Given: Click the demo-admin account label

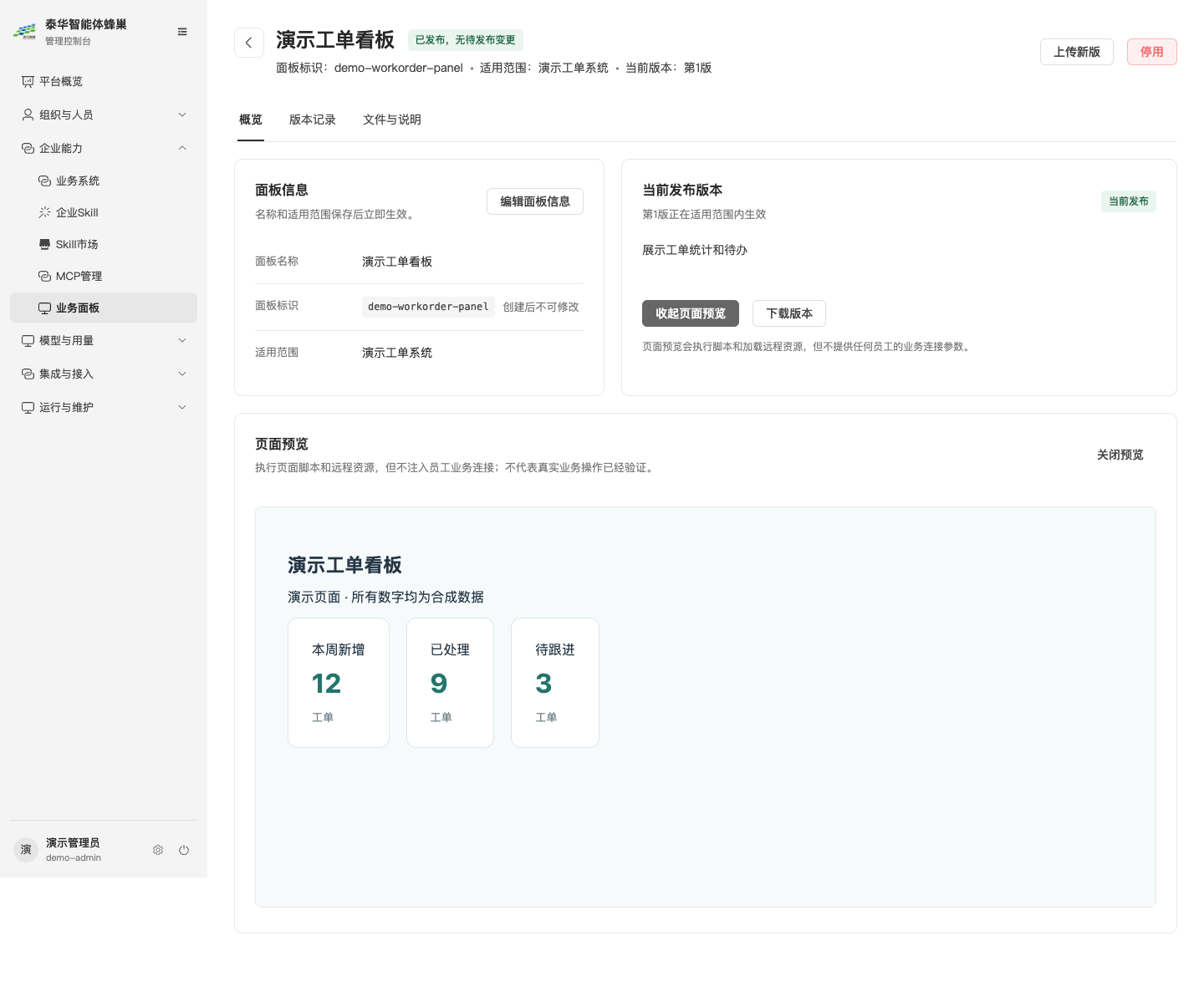Looking at the screenshot, I should pos(74,857).
